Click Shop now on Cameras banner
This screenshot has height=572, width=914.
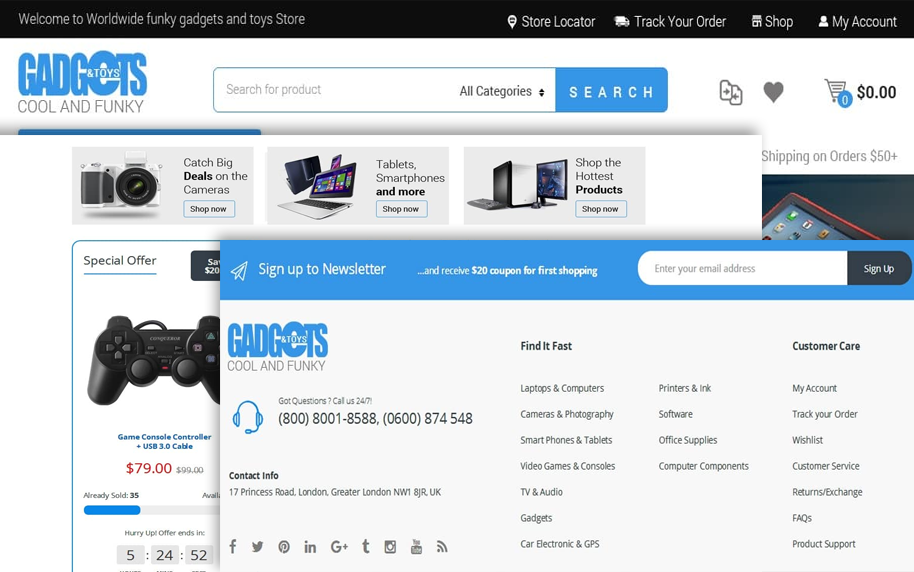click(x=209, y=209)
